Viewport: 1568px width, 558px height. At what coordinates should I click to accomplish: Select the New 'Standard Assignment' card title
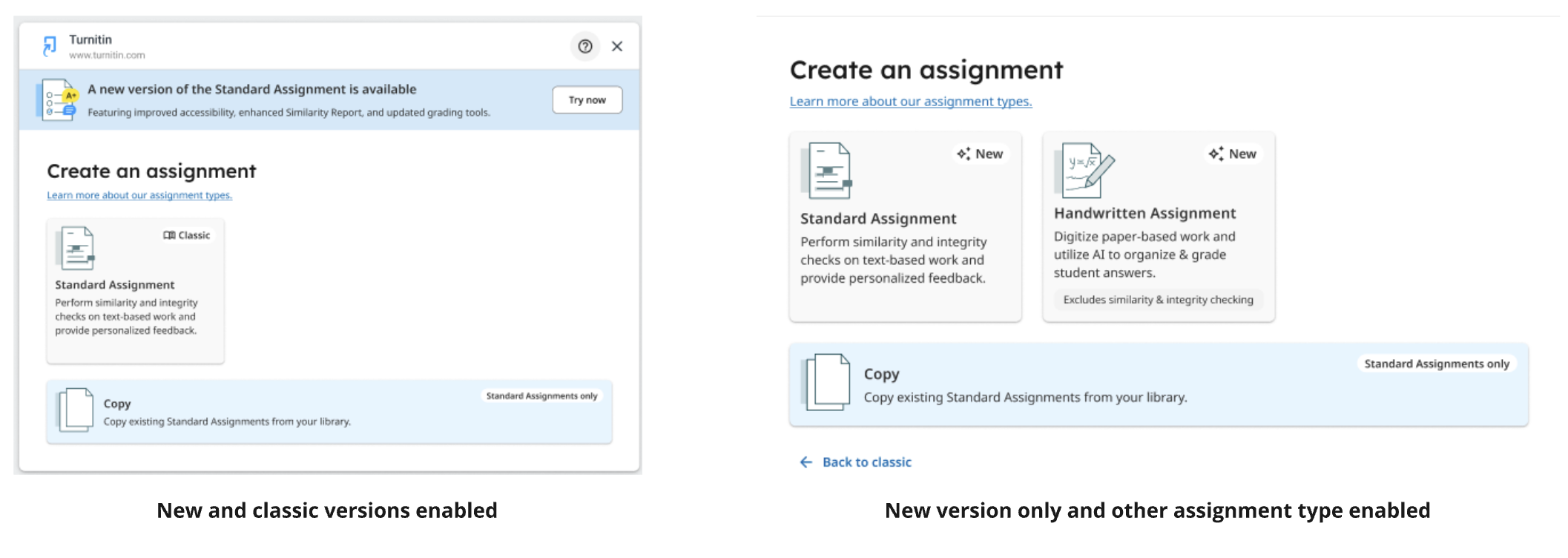tap(878, 219)
